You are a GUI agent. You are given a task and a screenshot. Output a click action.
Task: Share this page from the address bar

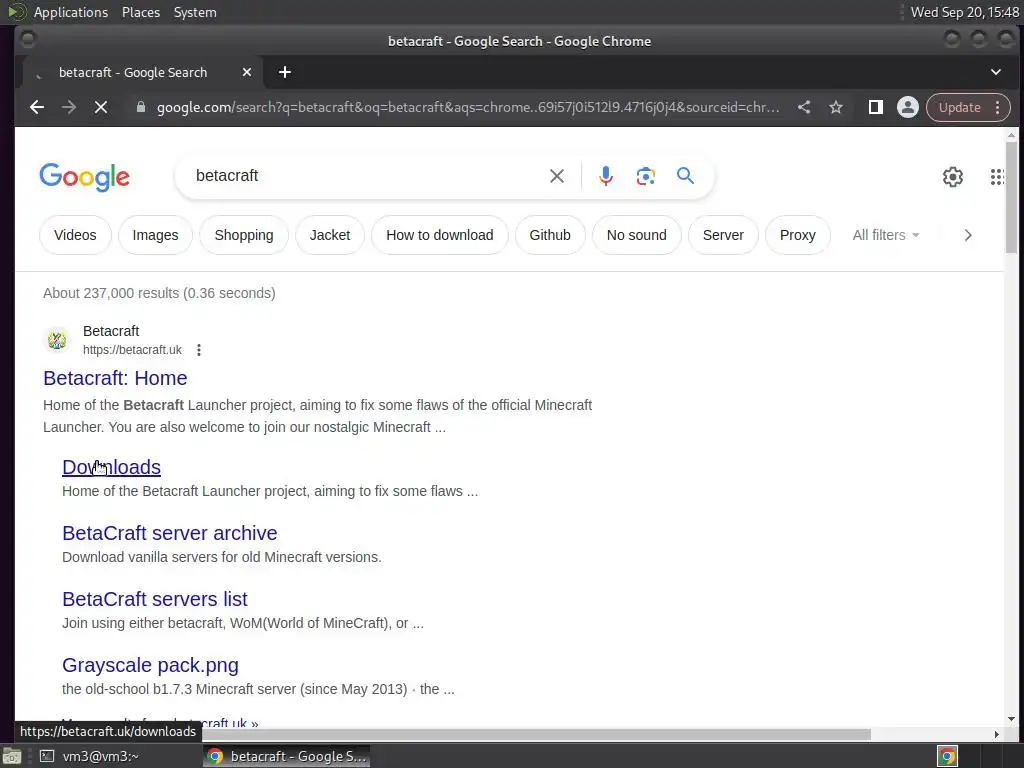tap(804, 107)
